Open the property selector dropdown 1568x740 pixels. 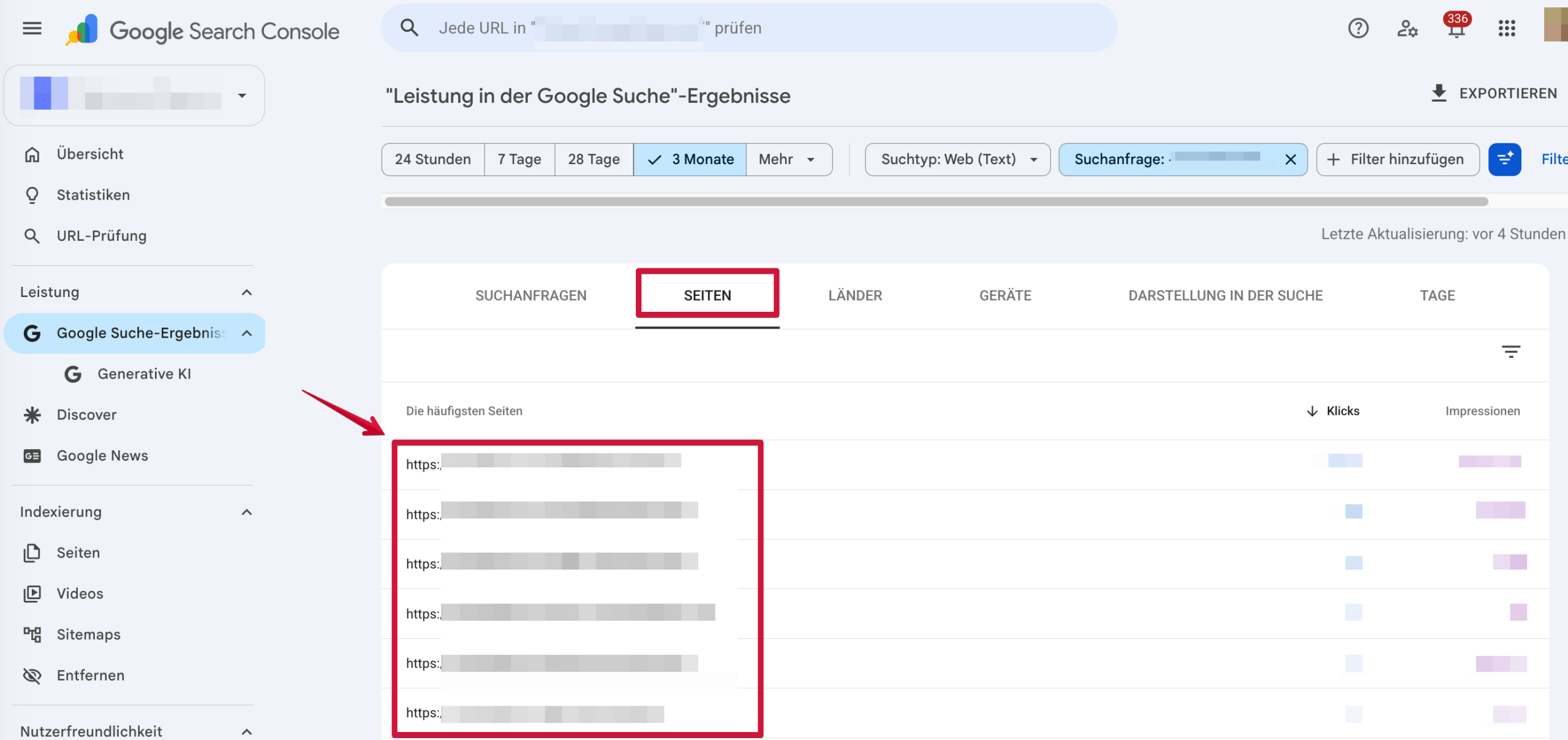pyautogui.click(x=134, y=96)
